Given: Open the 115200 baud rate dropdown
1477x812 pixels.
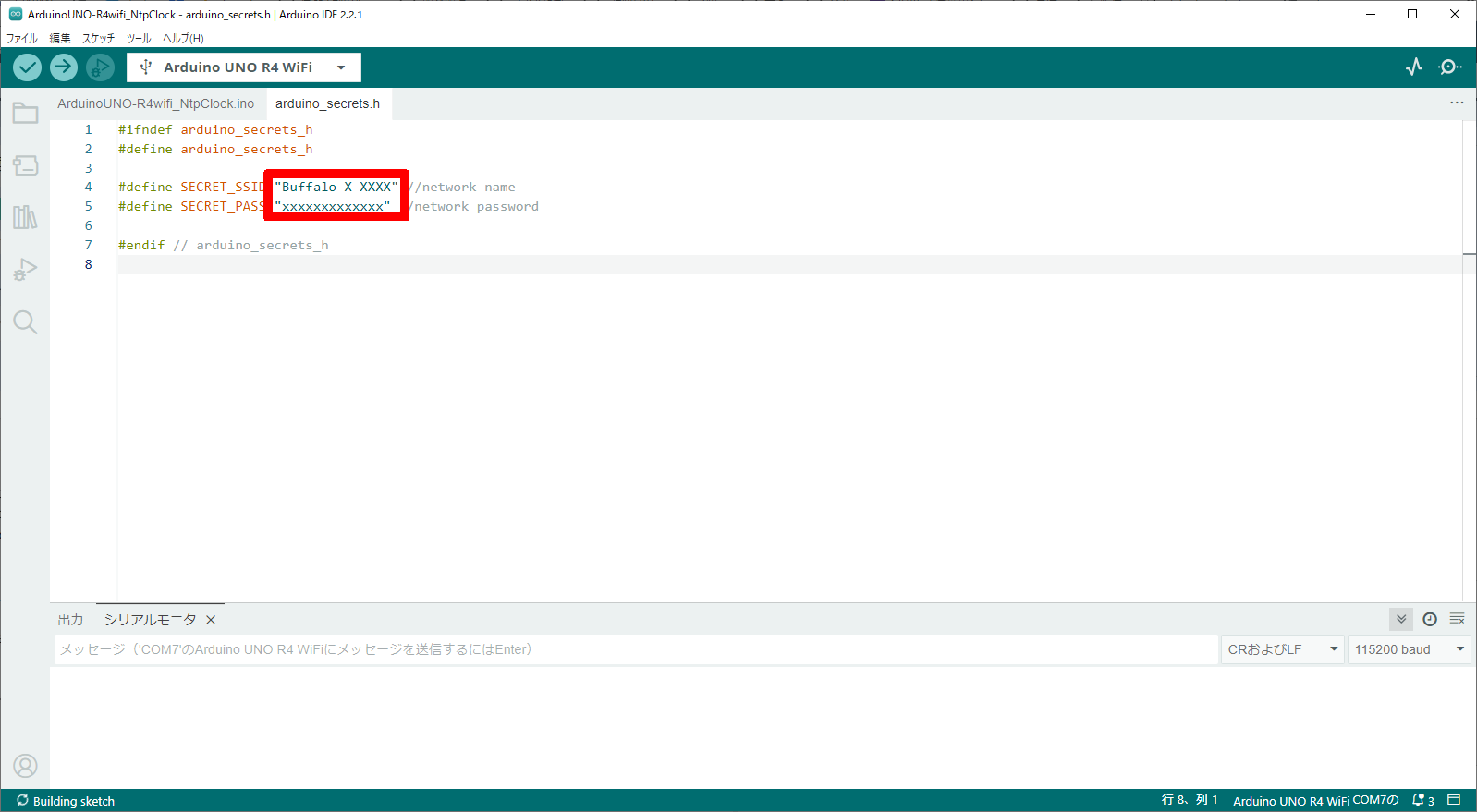Looking at the screenshot, I should 1409,649.
